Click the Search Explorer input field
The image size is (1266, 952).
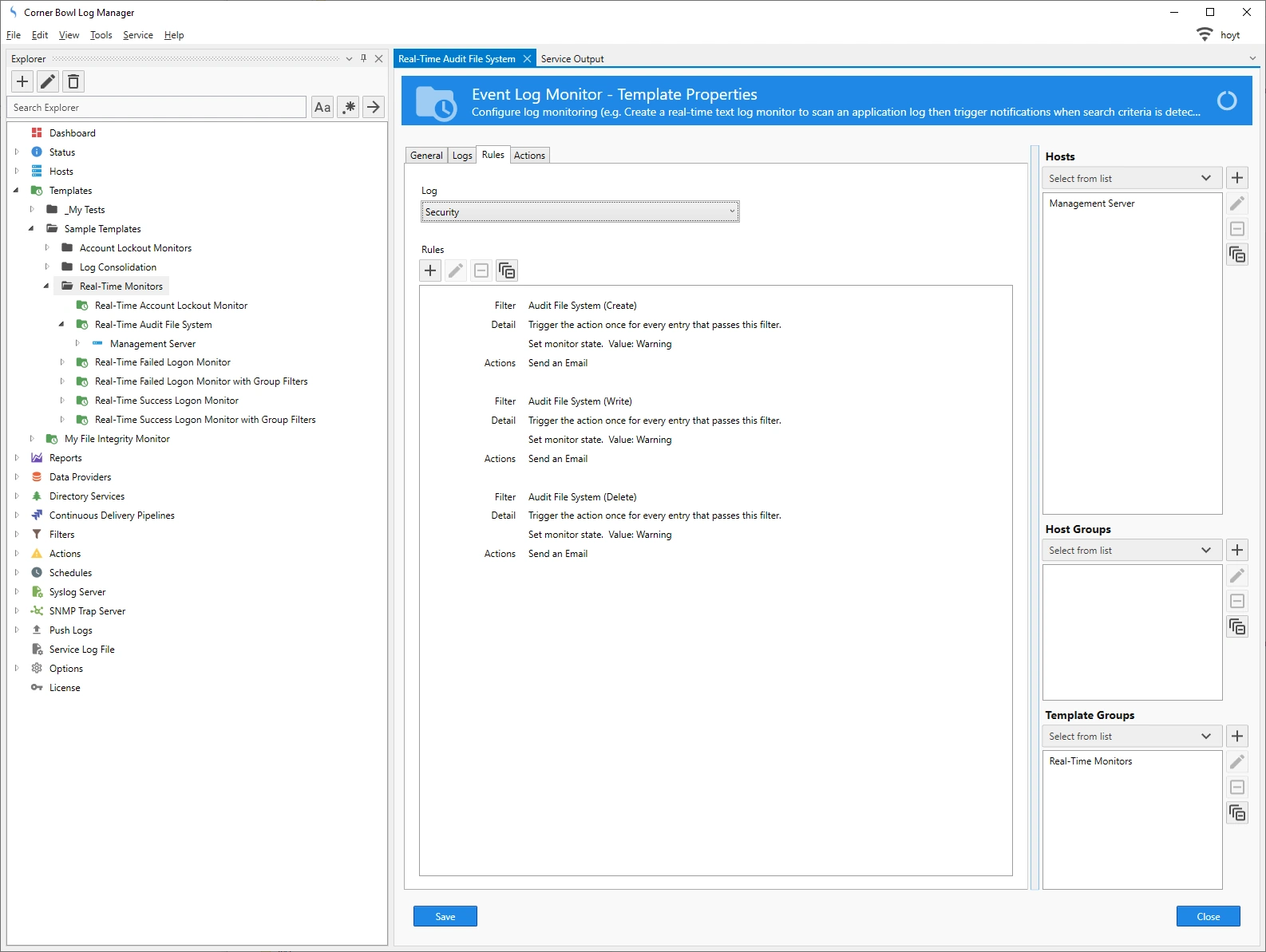point(156,107)
